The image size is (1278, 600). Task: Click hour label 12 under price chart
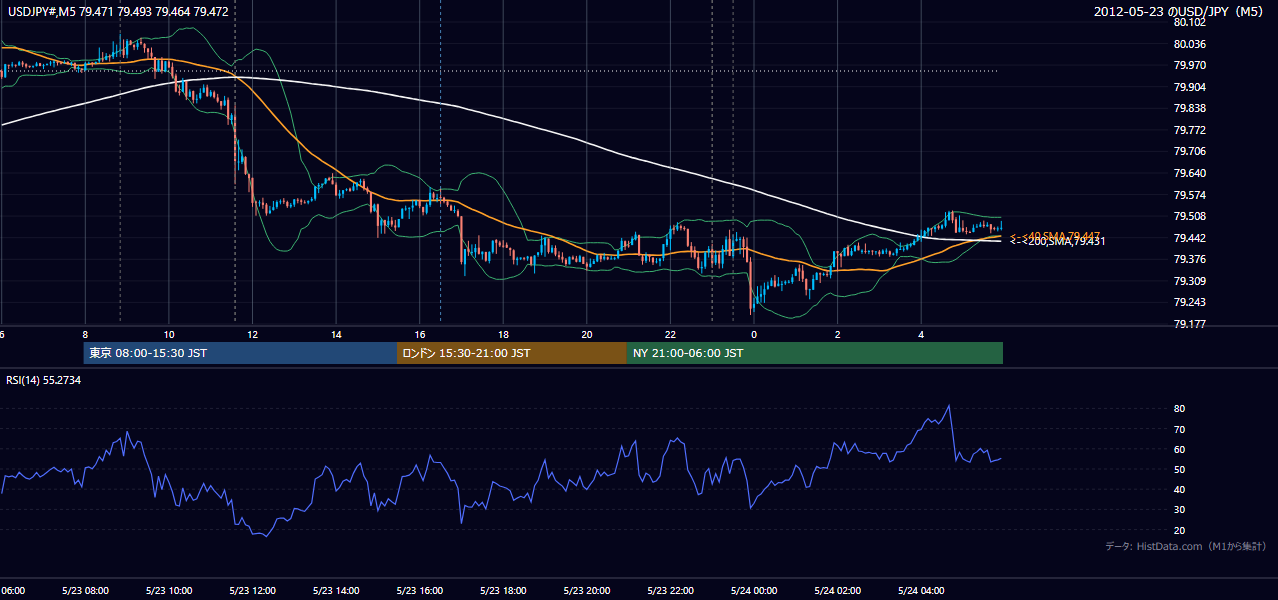click(253, 335)
